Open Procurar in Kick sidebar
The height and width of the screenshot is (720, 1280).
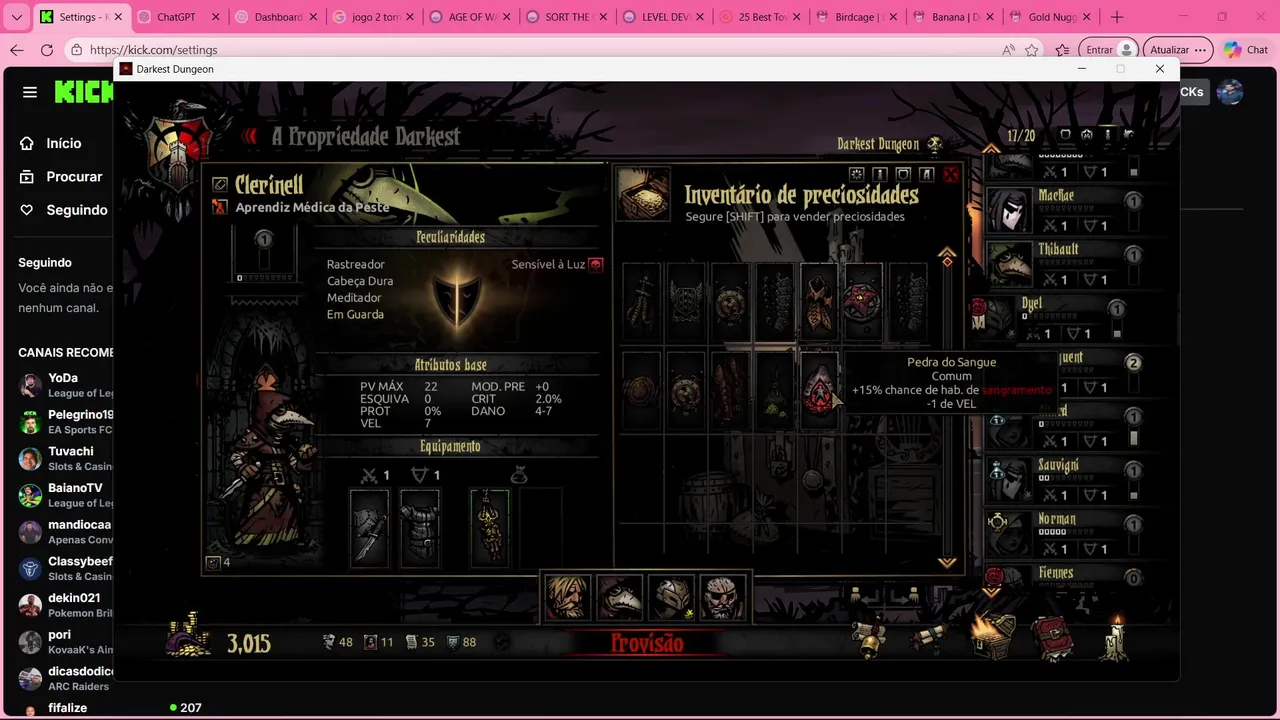coord(62,176)
